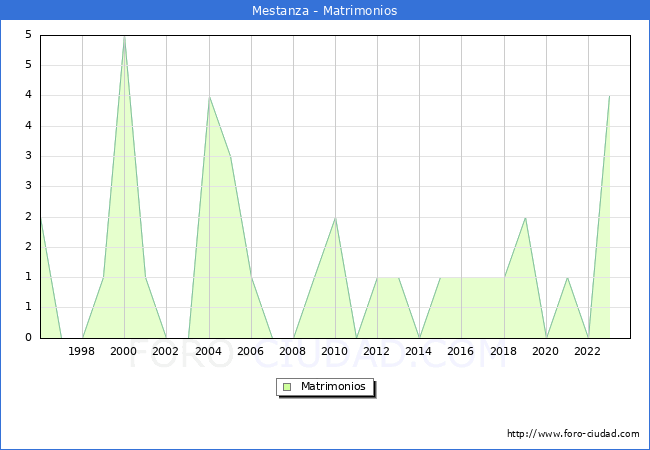Click the 2020 x-axis label
Image resolution: width=650 pixels, height=450 pixels.
coord(546,351)
